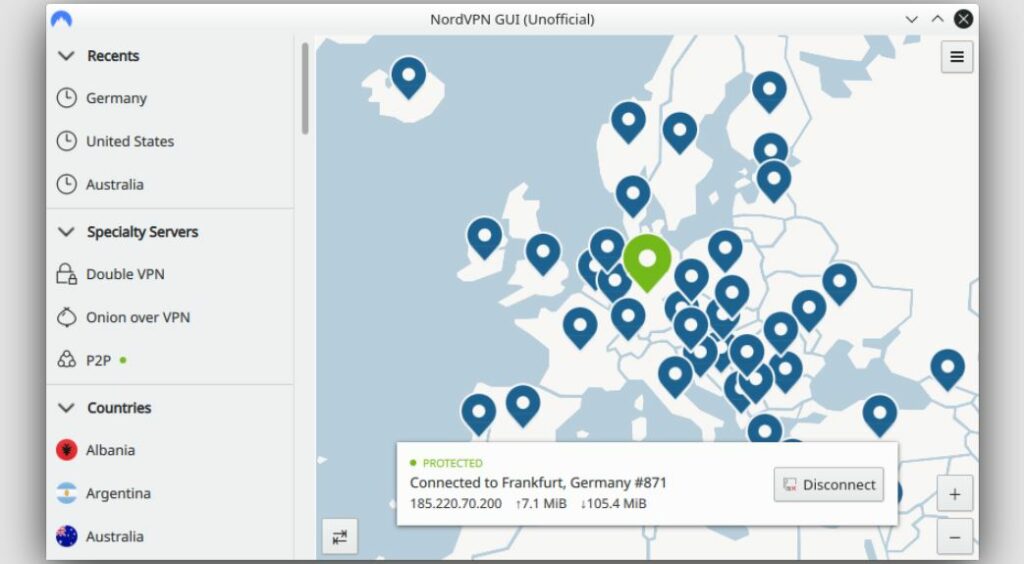
Task: Click the Italy map pin
Action: [675, 377]
